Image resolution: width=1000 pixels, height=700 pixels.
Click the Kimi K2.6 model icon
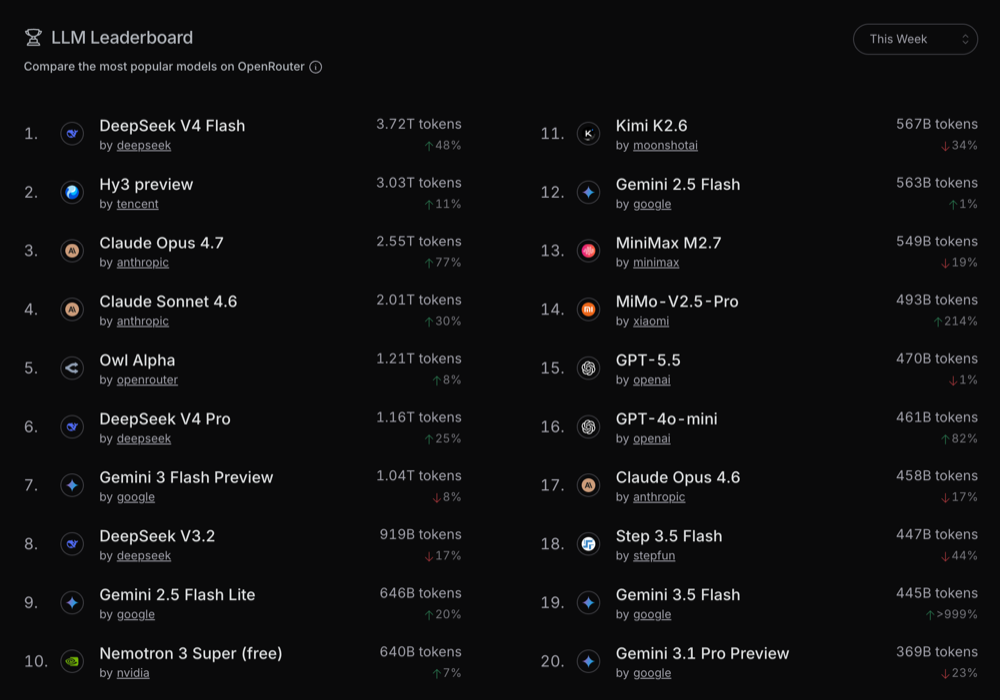589,133
